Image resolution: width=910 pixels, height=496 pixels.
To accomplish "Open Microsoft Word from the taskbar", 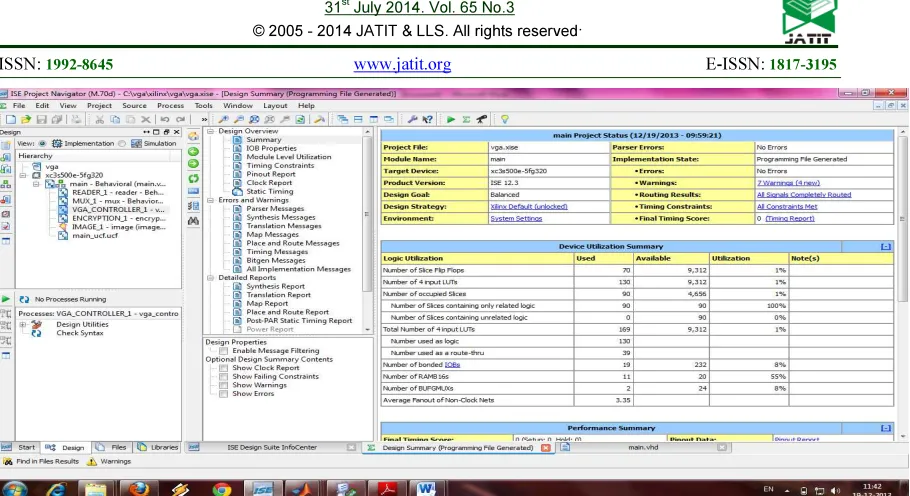I will [427, 488].
